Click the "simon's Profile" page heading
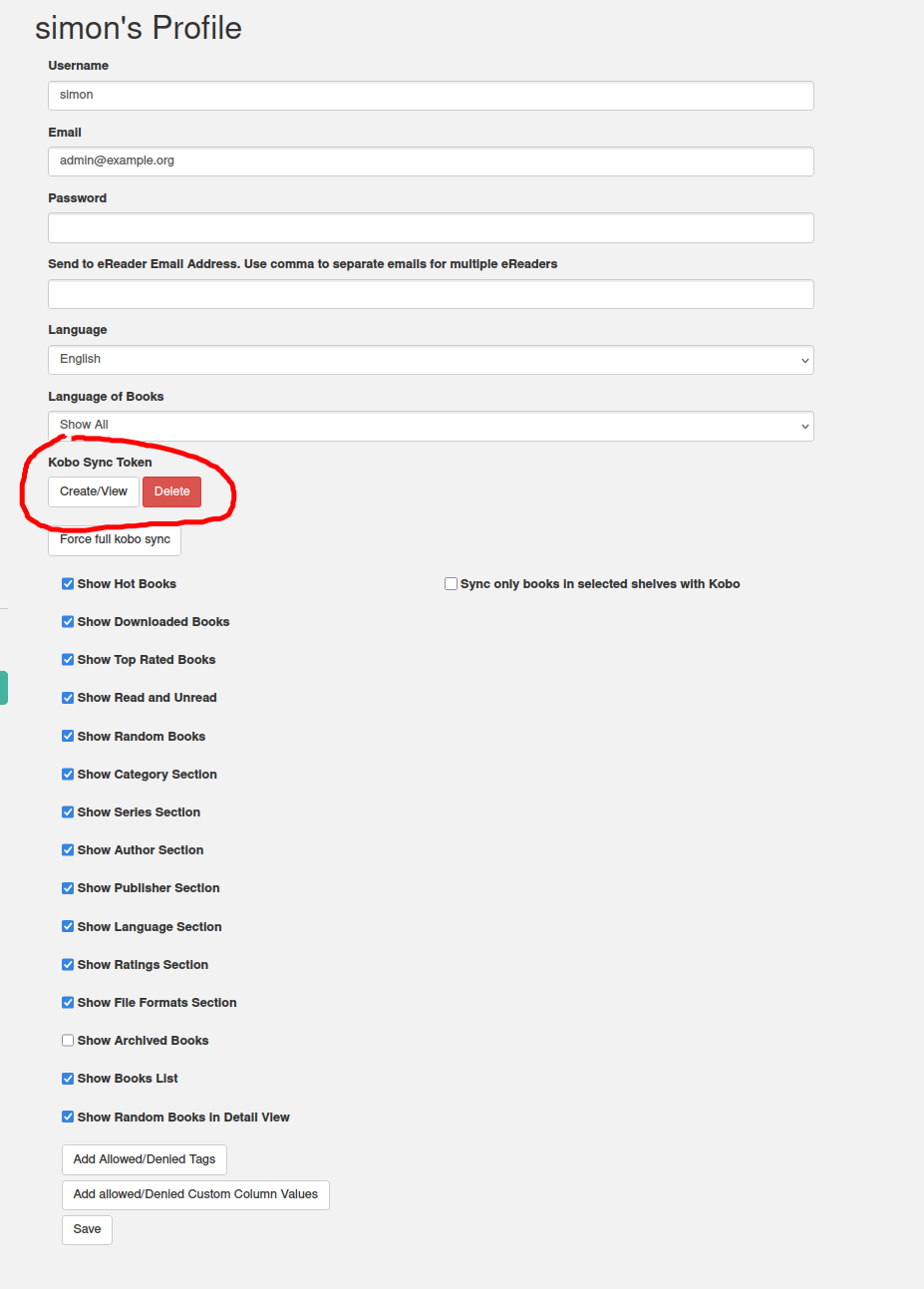The image size is (924, 1289). point(139,28)
